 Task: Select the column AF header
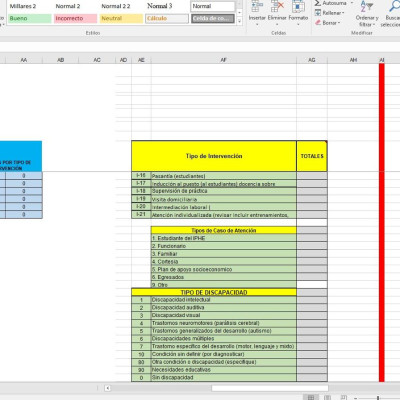224,60
